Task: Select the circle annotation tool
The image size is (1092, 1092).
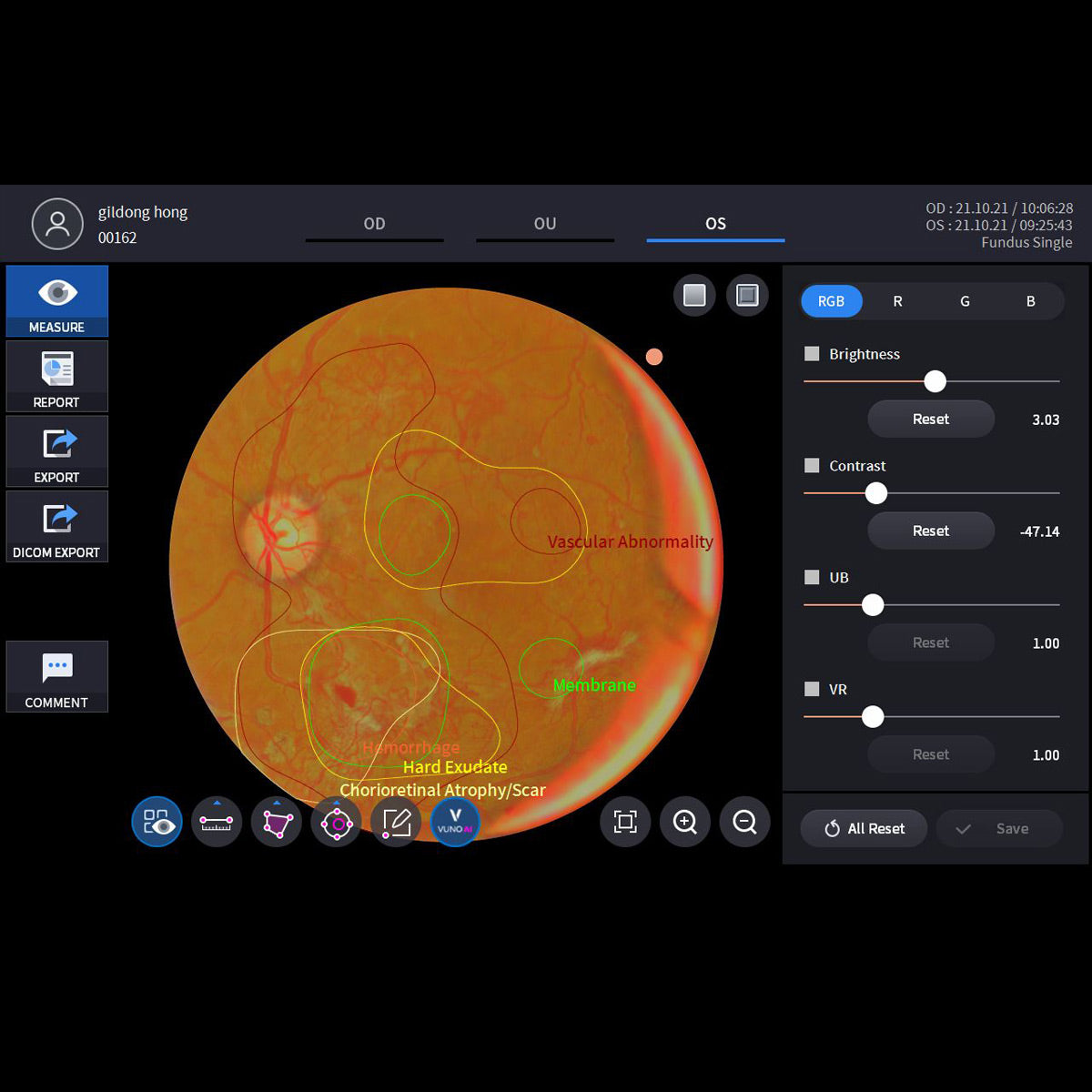Action: pos(337,824)
